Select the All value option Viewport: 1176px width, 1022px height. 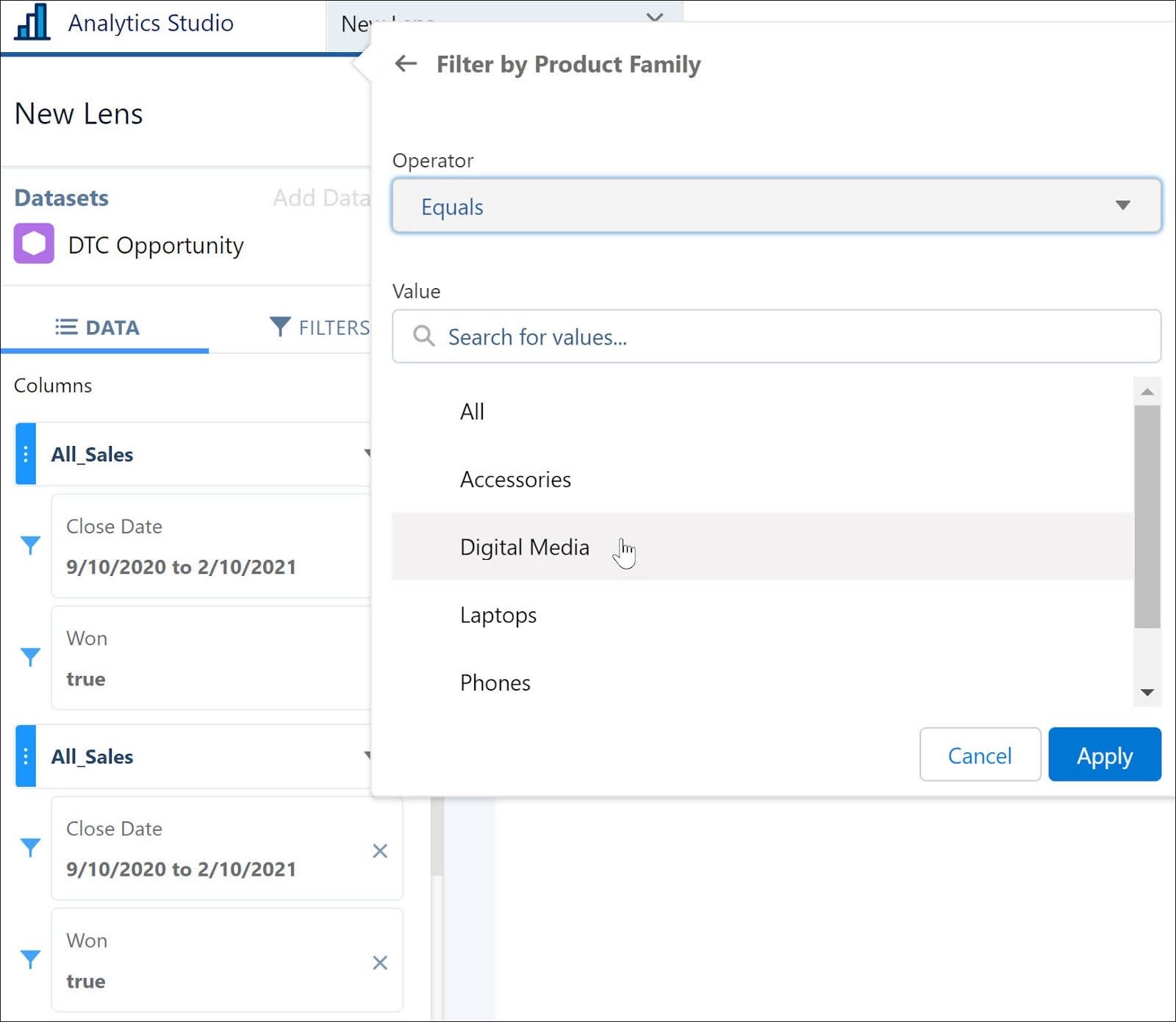[762, 411]
